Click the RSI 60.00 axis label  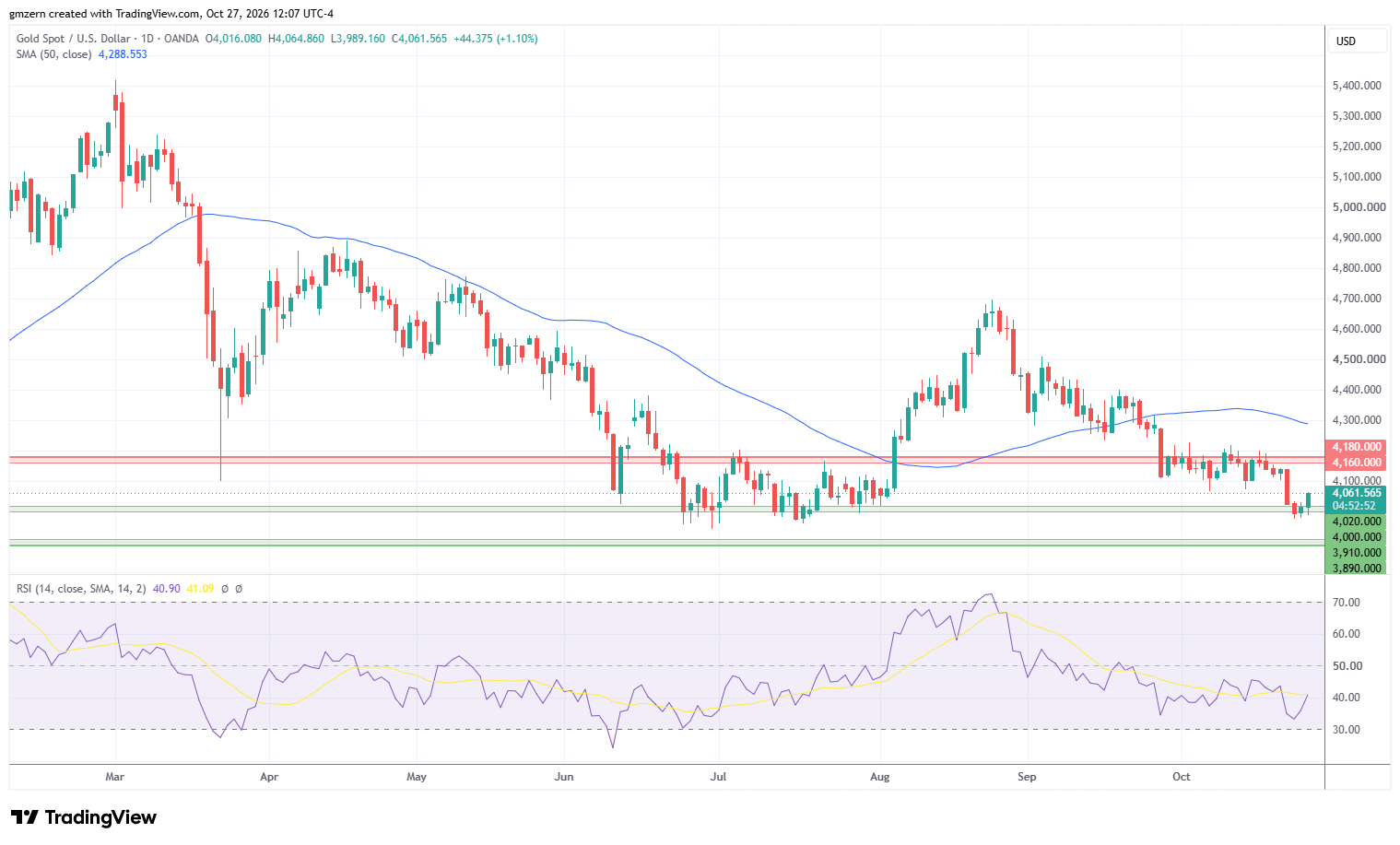pyautogui.click(x=1347, y=634)
